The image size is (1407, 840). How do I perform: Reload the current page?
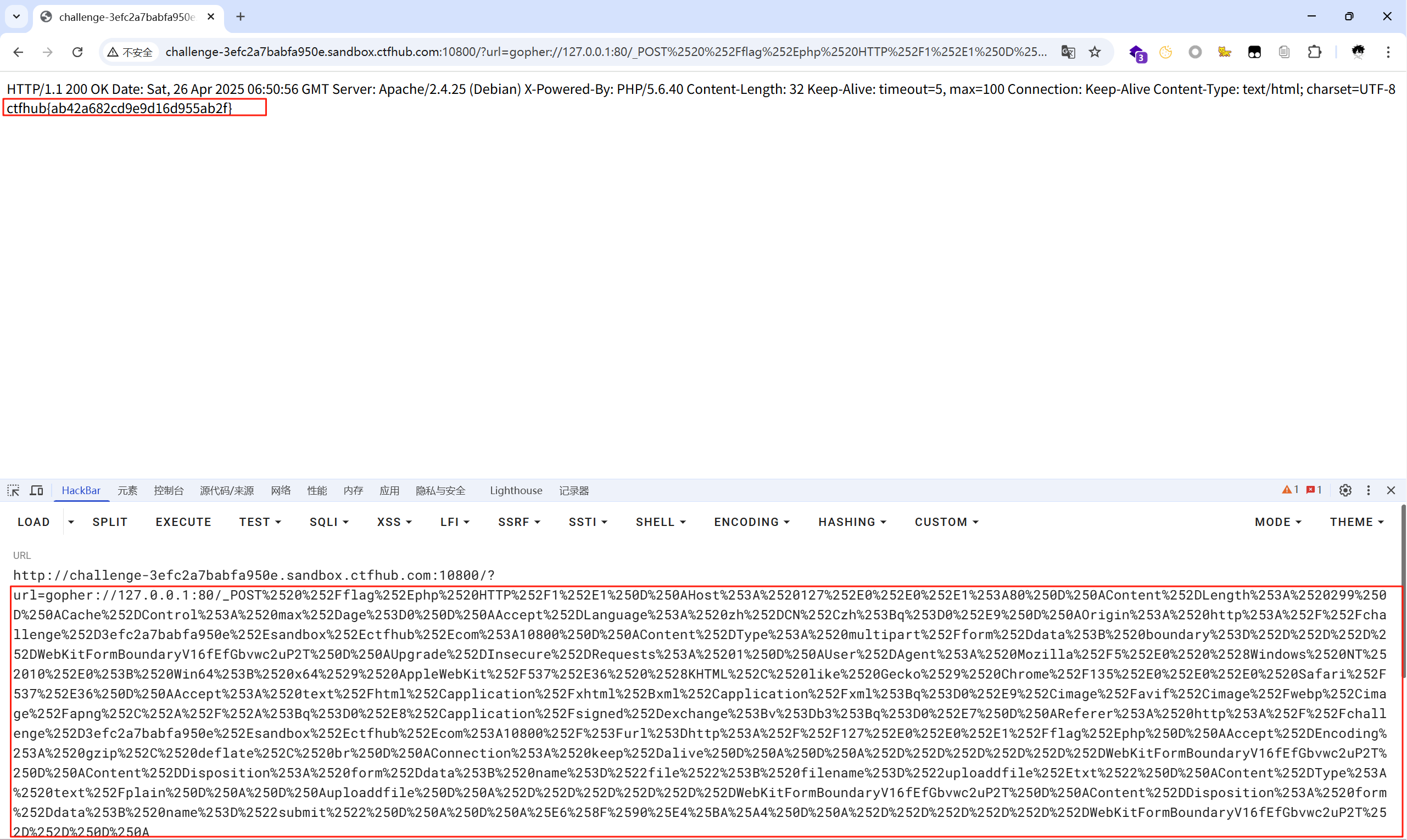coord(77,52)
